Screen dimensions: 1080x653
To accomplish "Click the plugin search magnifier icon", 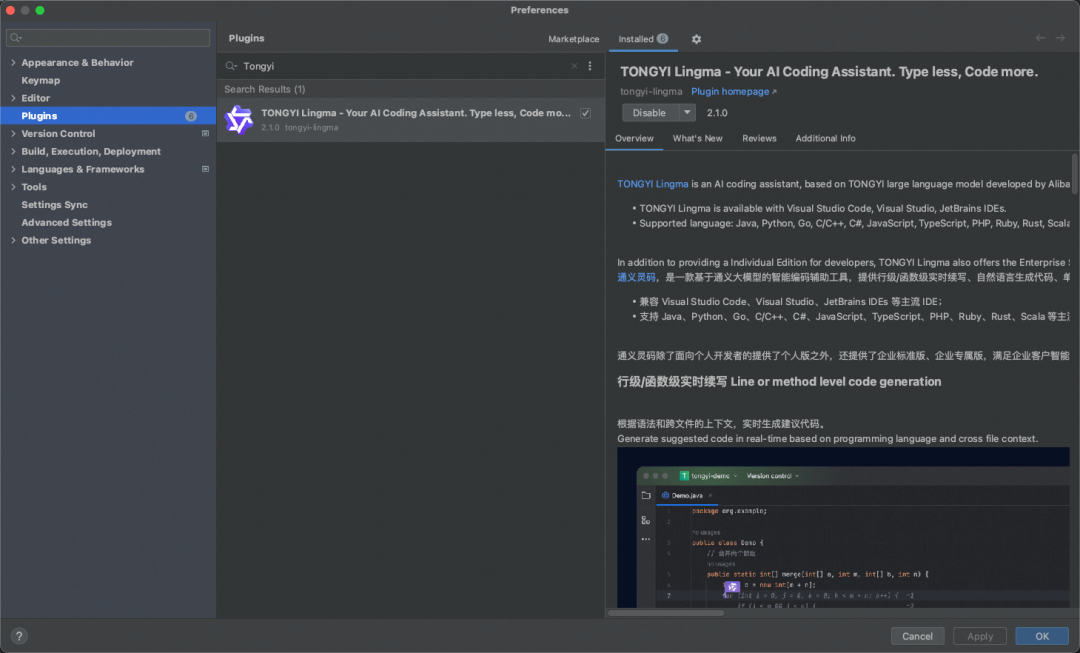I will 231,66.
